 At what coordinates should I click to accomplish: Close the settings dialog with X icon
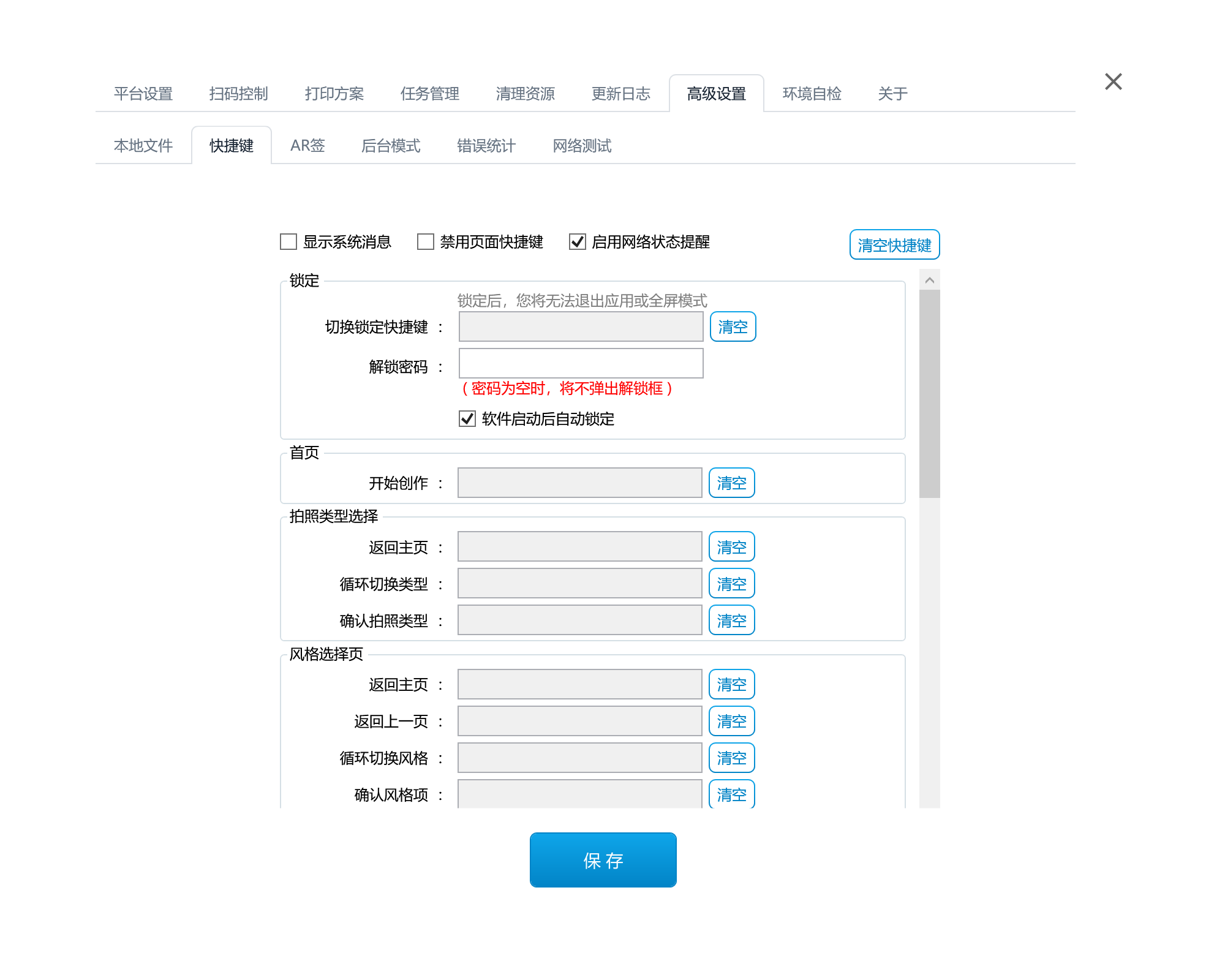[x=1113, y=81]
